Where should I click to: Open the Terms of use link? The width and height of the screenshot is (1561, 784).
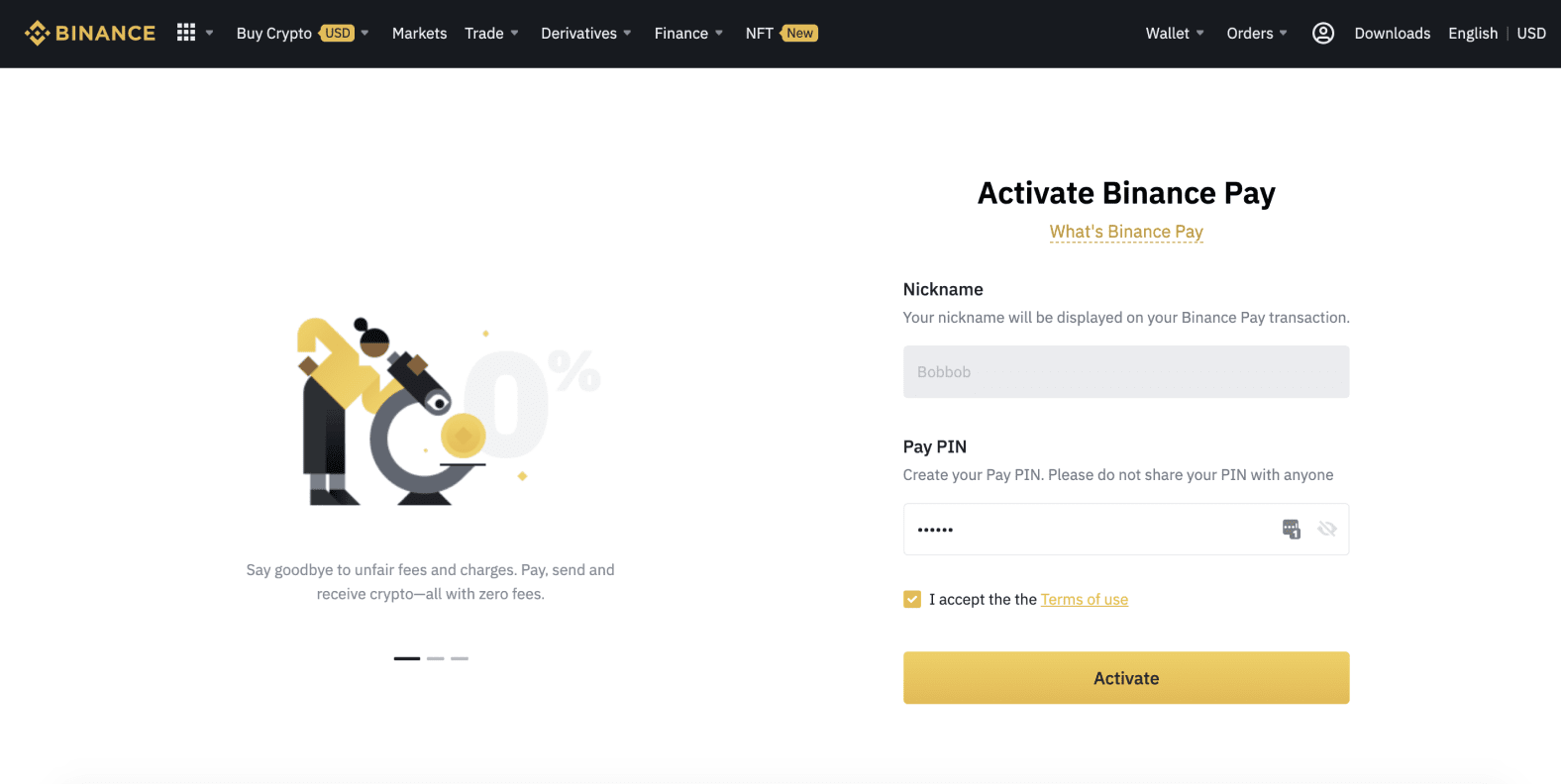(x=1085, y=599)
